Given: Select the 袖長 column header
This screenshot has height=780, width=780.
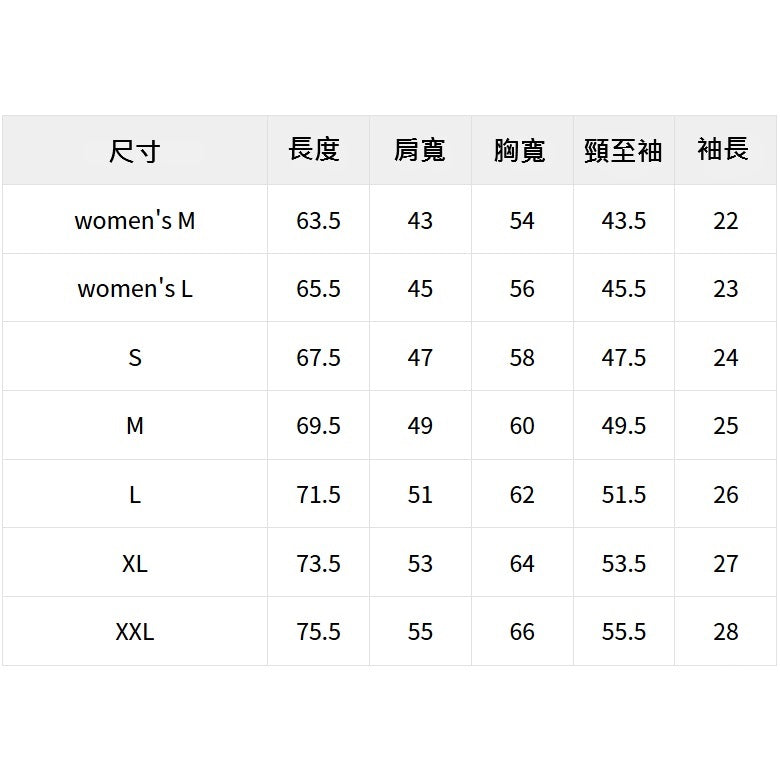Looking at the screenshot, I should pyautogui.click(x=723, y=150).
